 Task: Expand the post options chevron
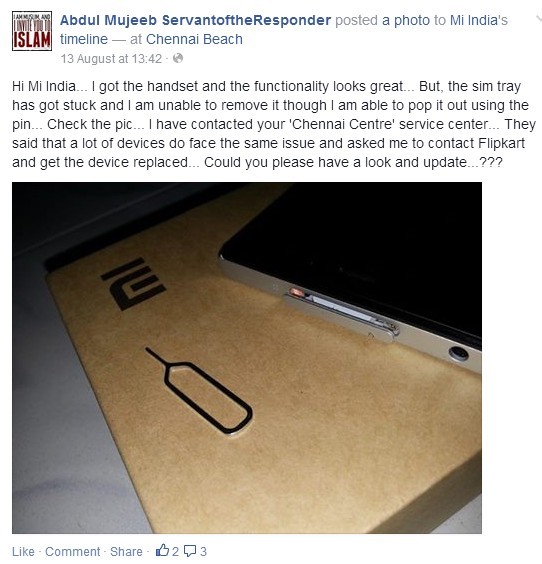pos(538,19)
